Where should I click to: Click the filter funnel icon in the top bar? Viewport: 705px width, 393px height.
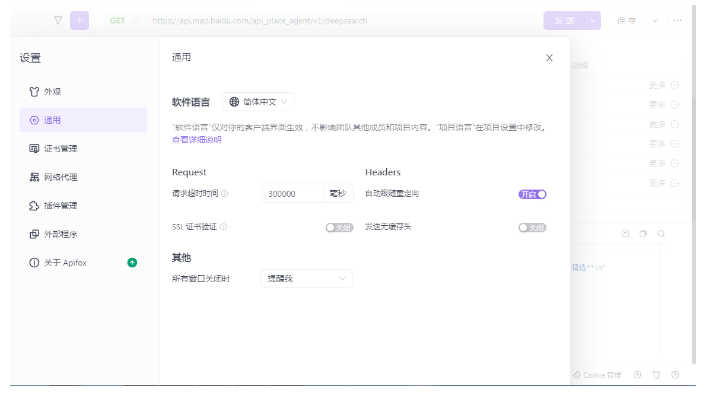coord(58,20)
